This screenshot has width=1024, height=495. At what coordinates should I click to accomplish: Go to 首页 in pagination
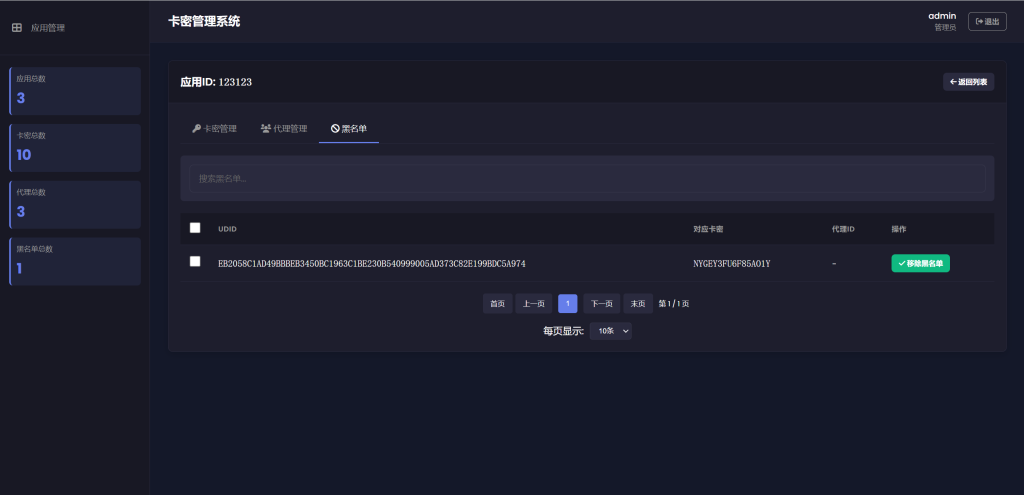coord(497,304)
